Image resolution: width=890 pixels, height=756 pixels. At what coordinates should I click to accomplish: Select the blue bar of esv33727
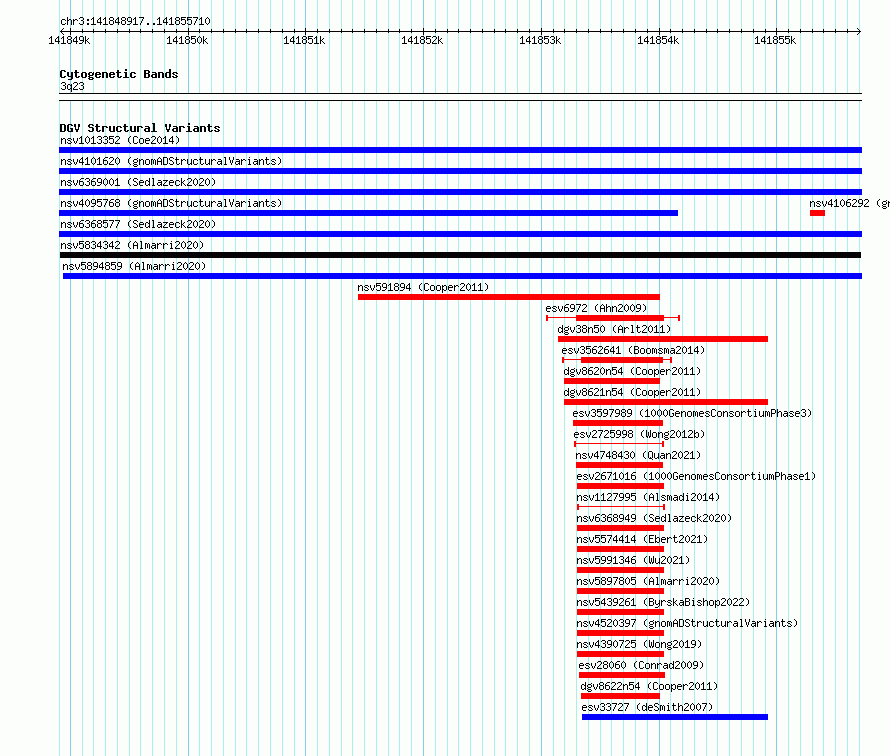coord(675,717)
